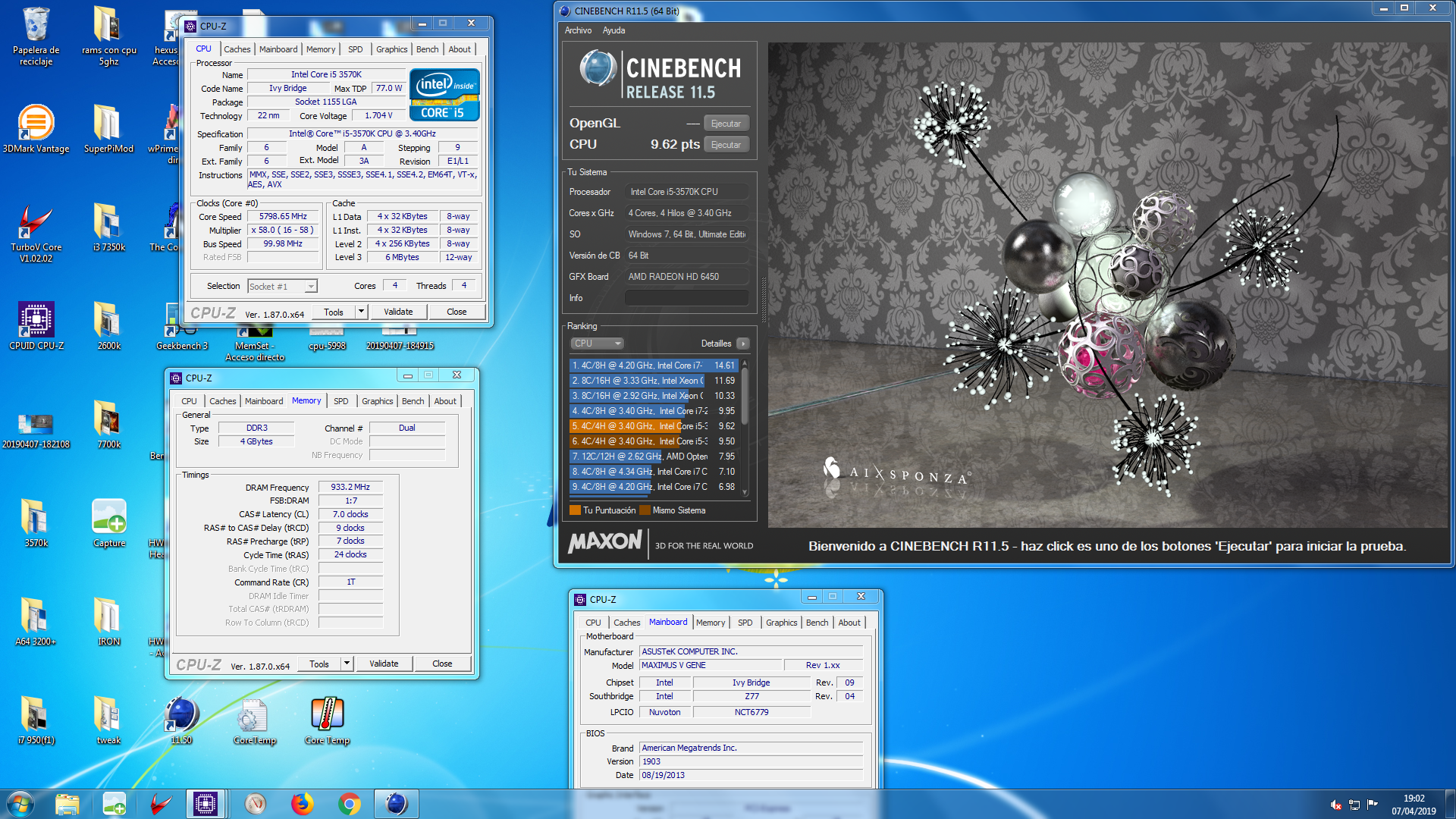Click the Mismo Sistema legend swatch
The width and height of the screenshot is (1456, 819).
tap(645, 510)
